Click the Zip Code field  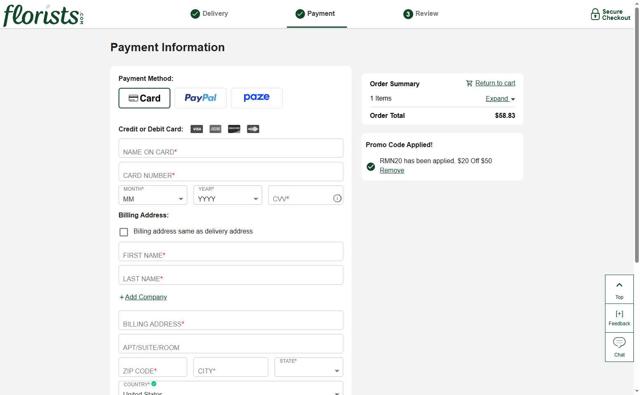(x=153, y=367)
